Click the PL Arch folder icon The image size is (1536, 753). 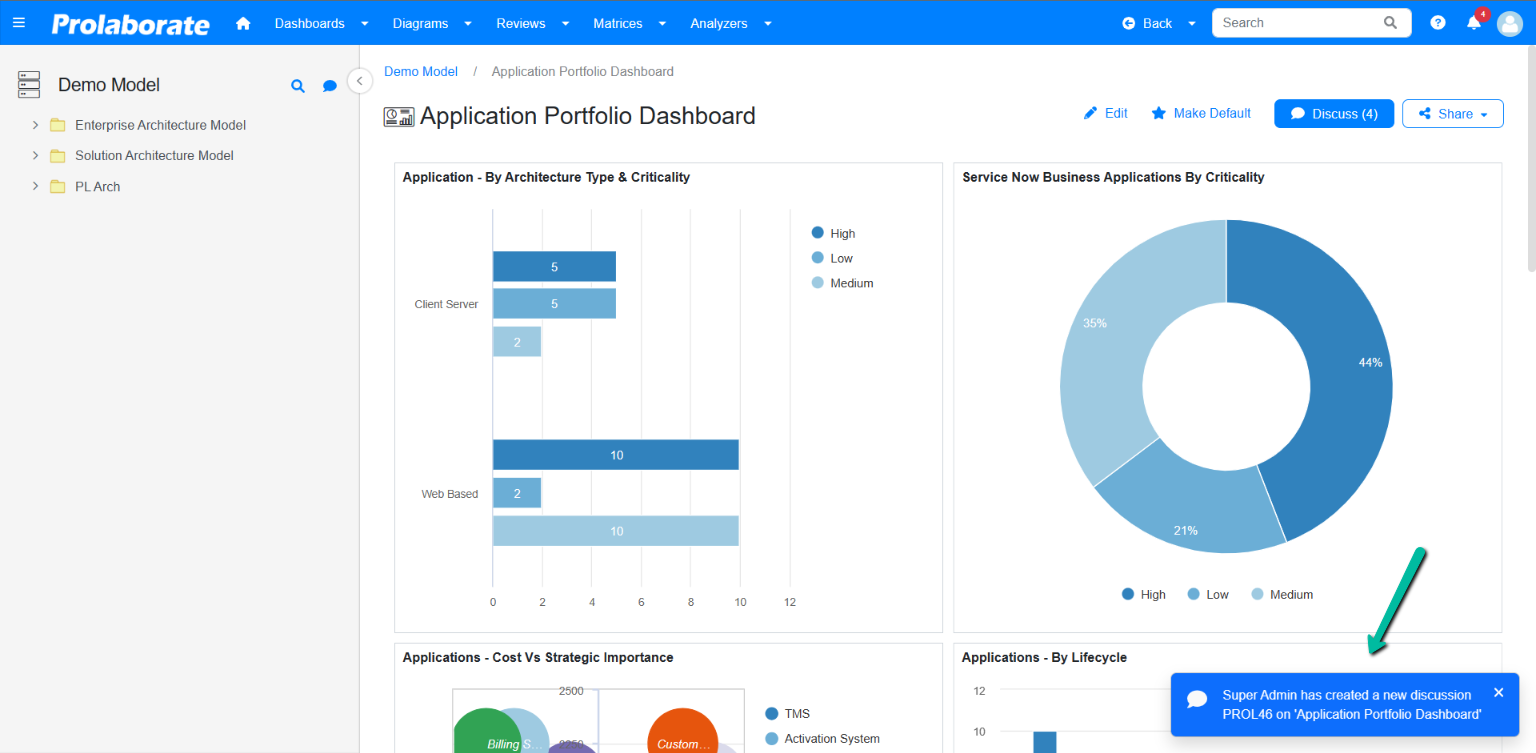pos(58,187)
